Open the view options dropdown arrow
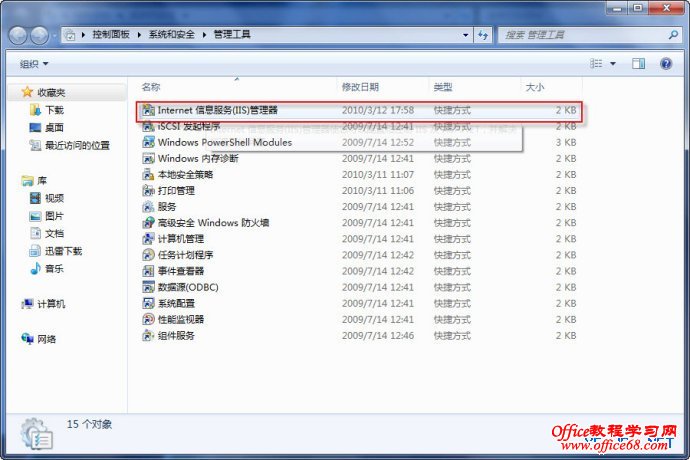Image resolution: width=690 pixels, height=460 pixels. click(613, 64)
